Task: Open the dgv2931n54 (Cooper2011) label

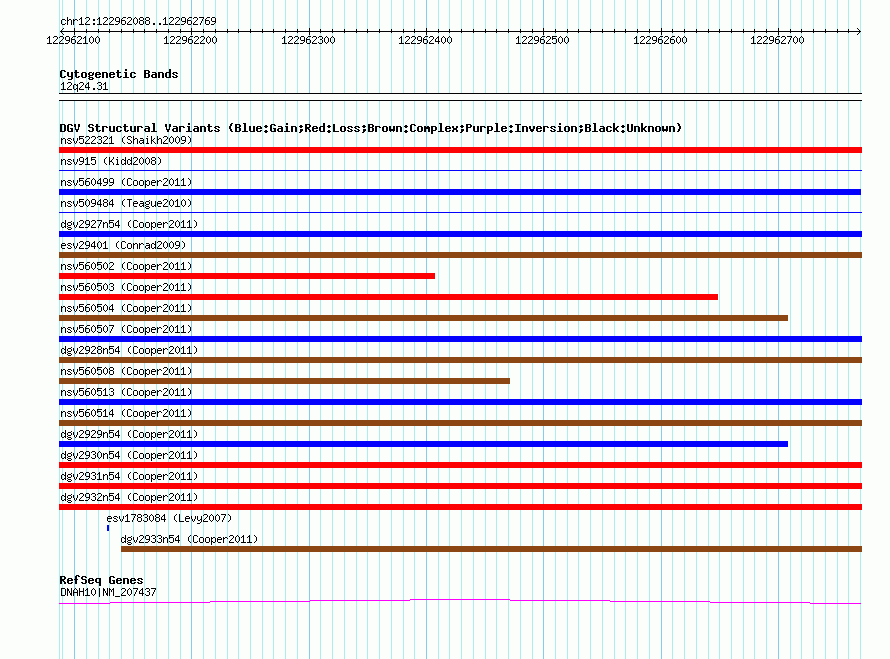Action: (x=129, y=476)
